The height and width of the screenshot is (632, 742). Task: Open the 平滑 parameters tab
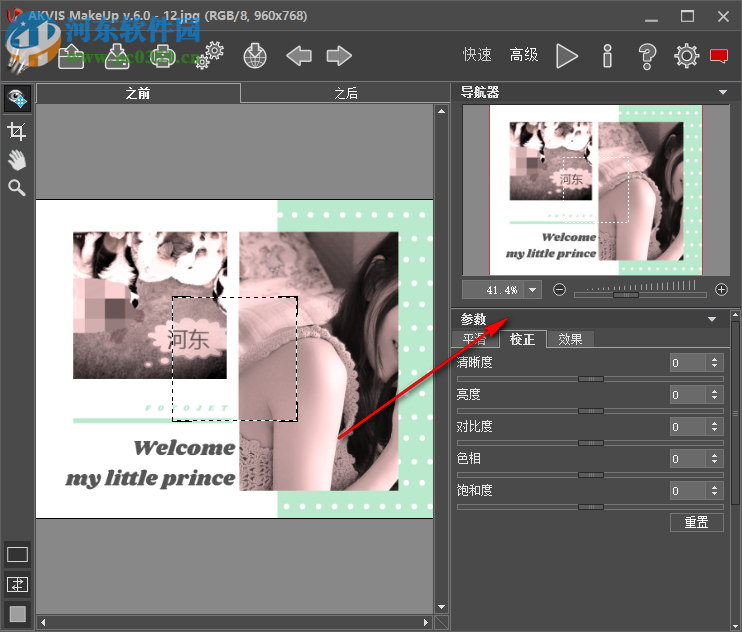click(474, 339)
